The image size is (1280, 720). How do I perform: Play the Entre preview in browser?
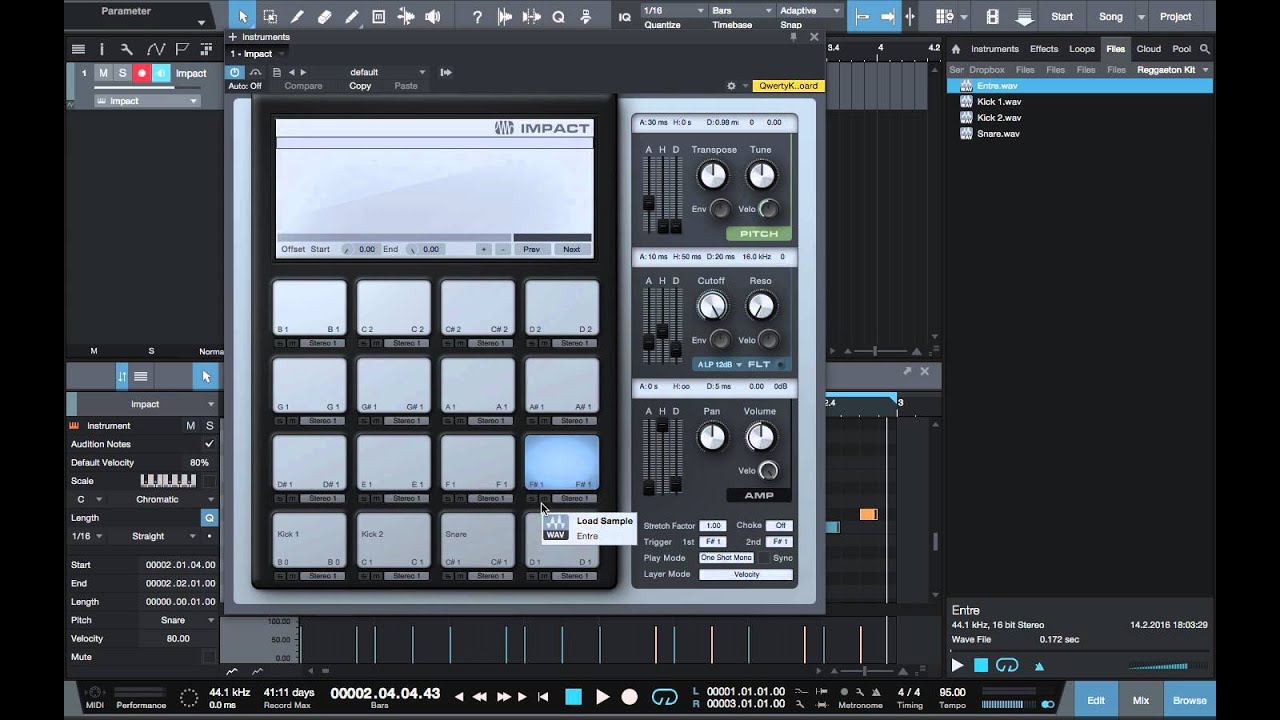(x=957, y=665)
